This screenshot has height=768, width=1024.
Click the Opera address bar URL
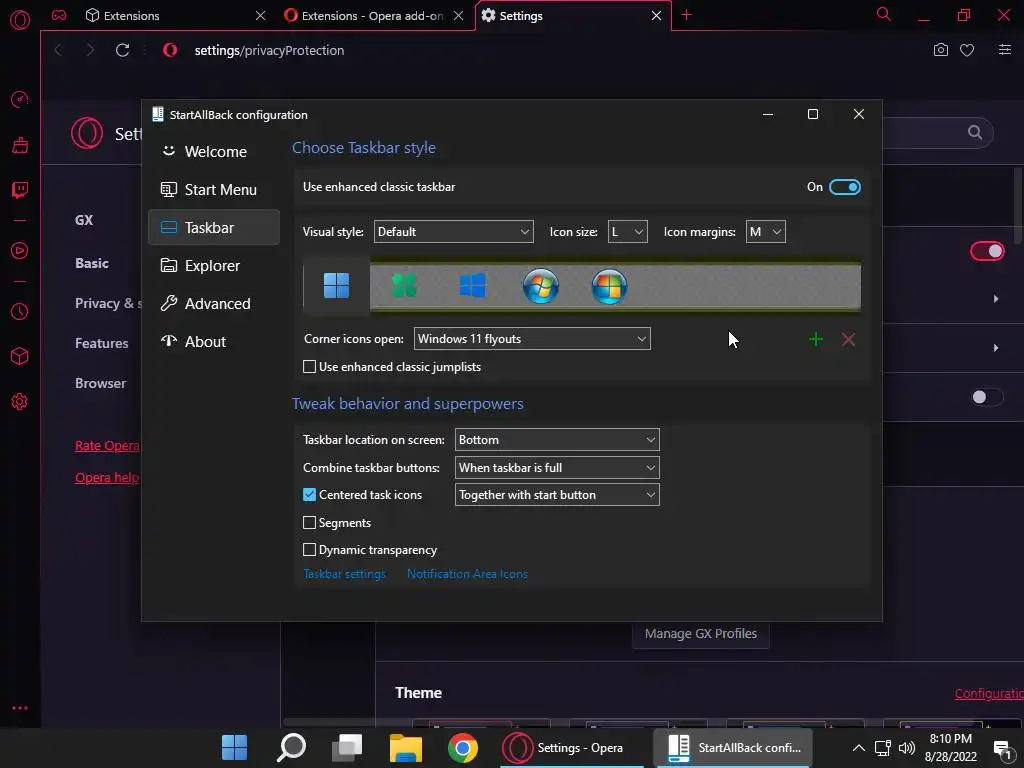click(269, 50)
